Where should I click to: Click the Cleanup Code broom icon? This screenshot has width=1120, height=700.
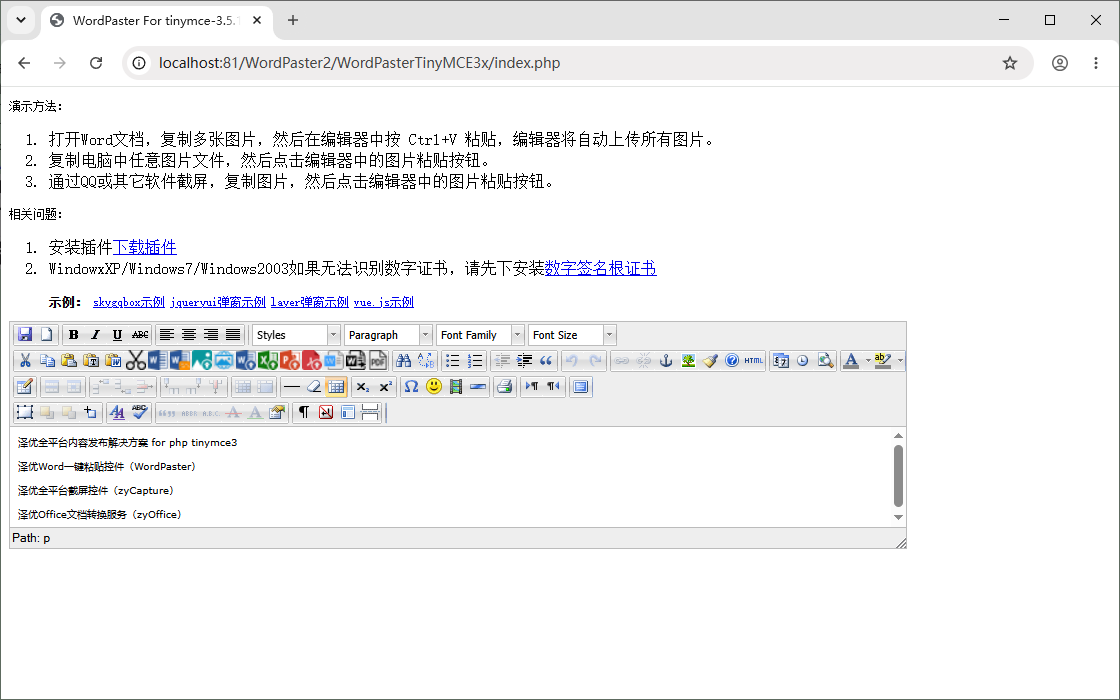710,361
